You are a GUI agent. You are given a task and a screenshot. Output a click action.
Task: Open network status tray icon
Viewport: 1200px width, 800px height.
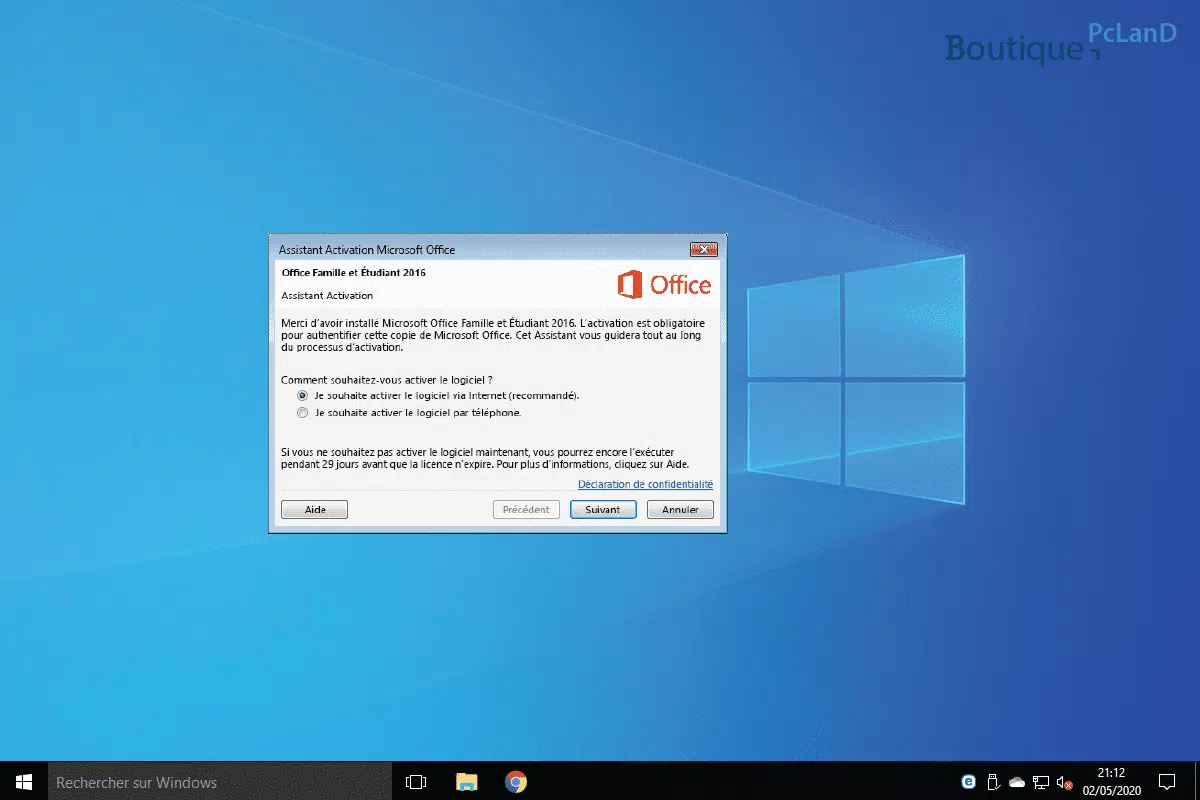click(x=1041, y=781)
